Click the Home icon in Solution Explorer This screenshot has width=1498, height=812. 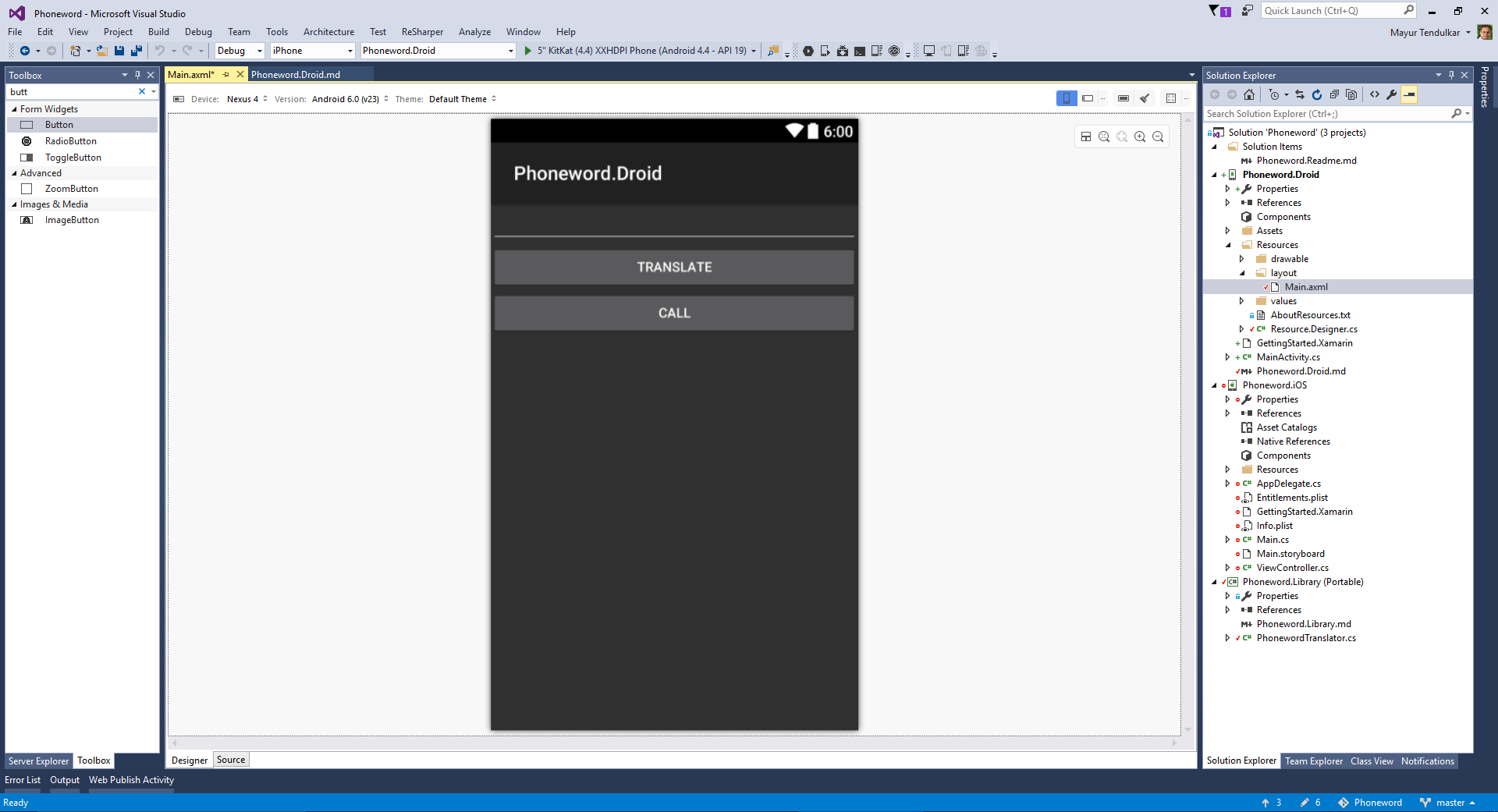(x=1249, y=94)
